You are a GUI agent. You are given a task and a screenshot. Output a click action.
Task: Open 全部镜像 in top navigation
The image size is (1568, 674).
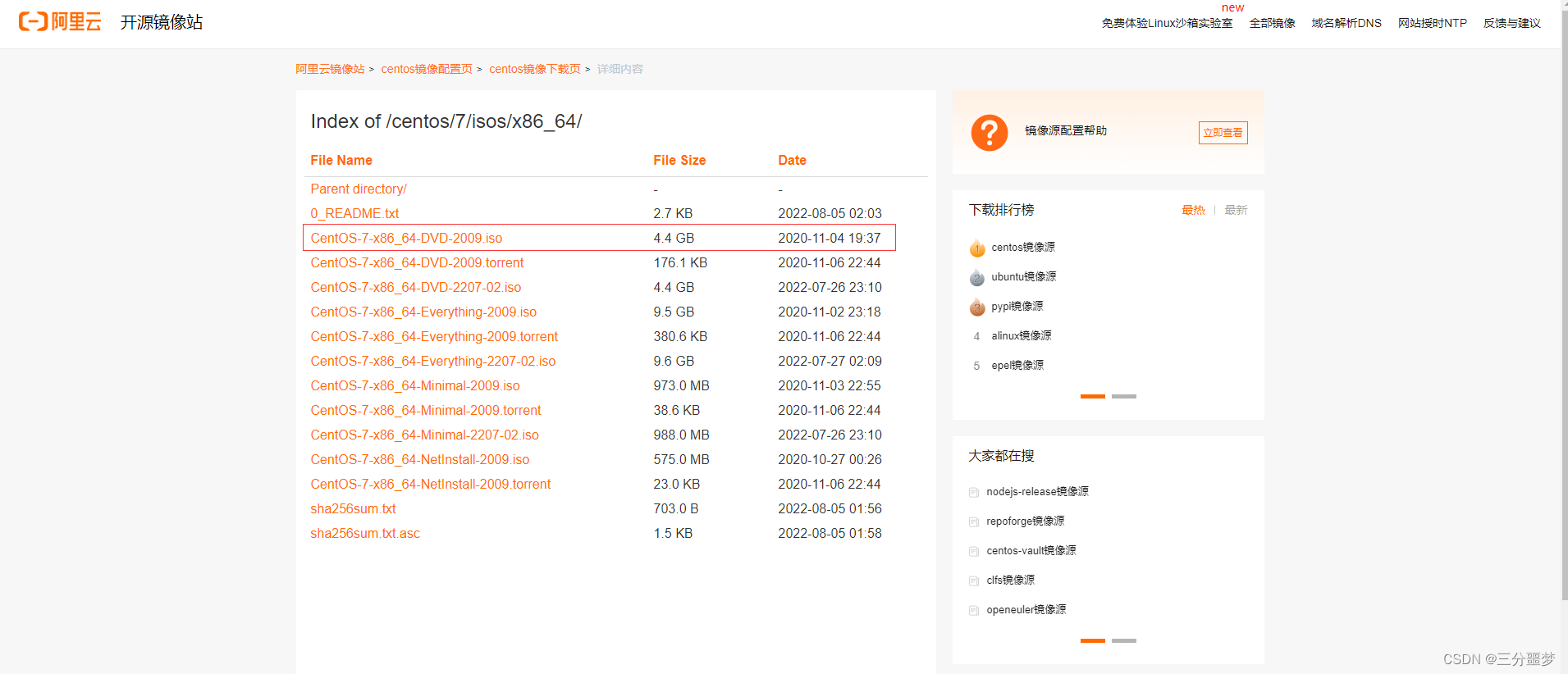[1272, 23]
